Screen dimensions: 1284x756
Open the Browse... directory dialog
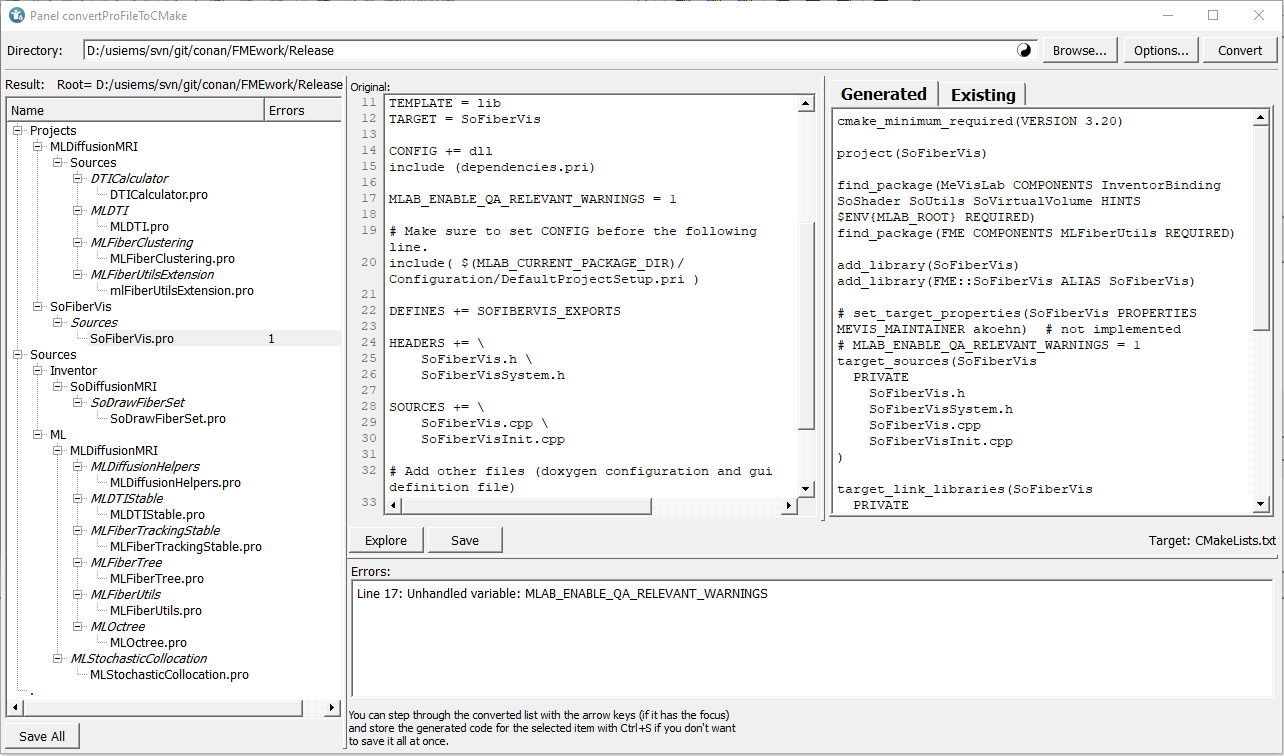coord(1079,50)
